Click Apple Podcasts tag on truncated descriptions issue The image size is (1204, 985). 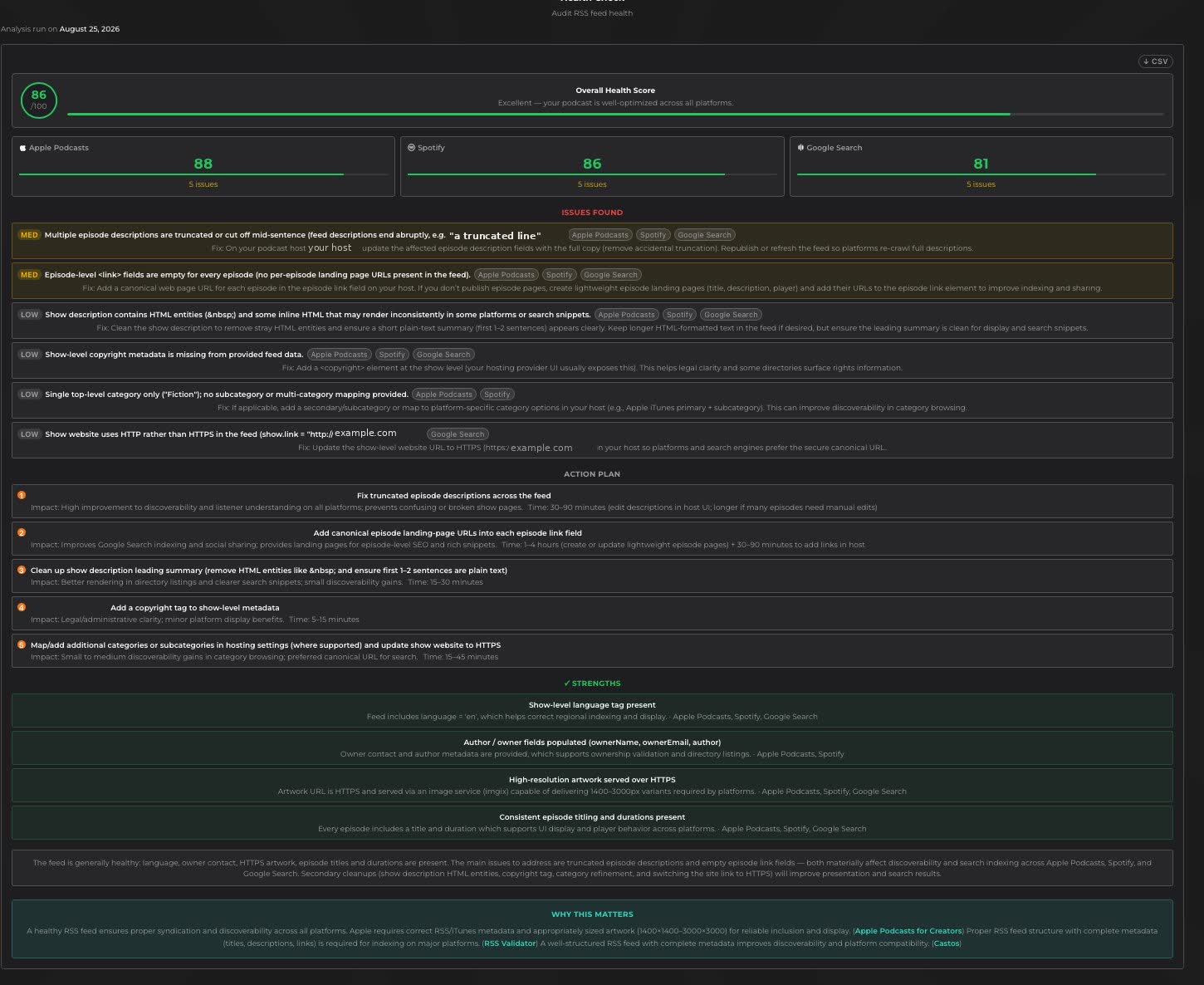pos(600,235)
